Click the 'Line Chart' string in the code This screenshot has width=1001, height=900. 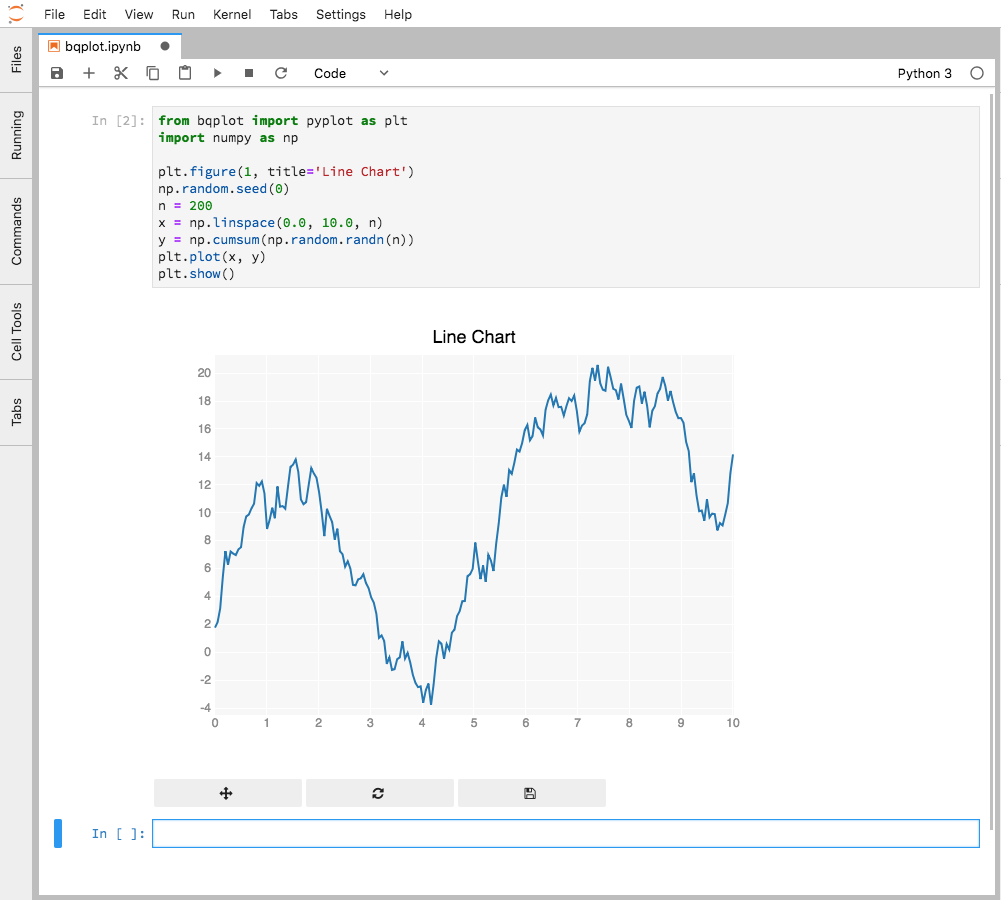361,172
